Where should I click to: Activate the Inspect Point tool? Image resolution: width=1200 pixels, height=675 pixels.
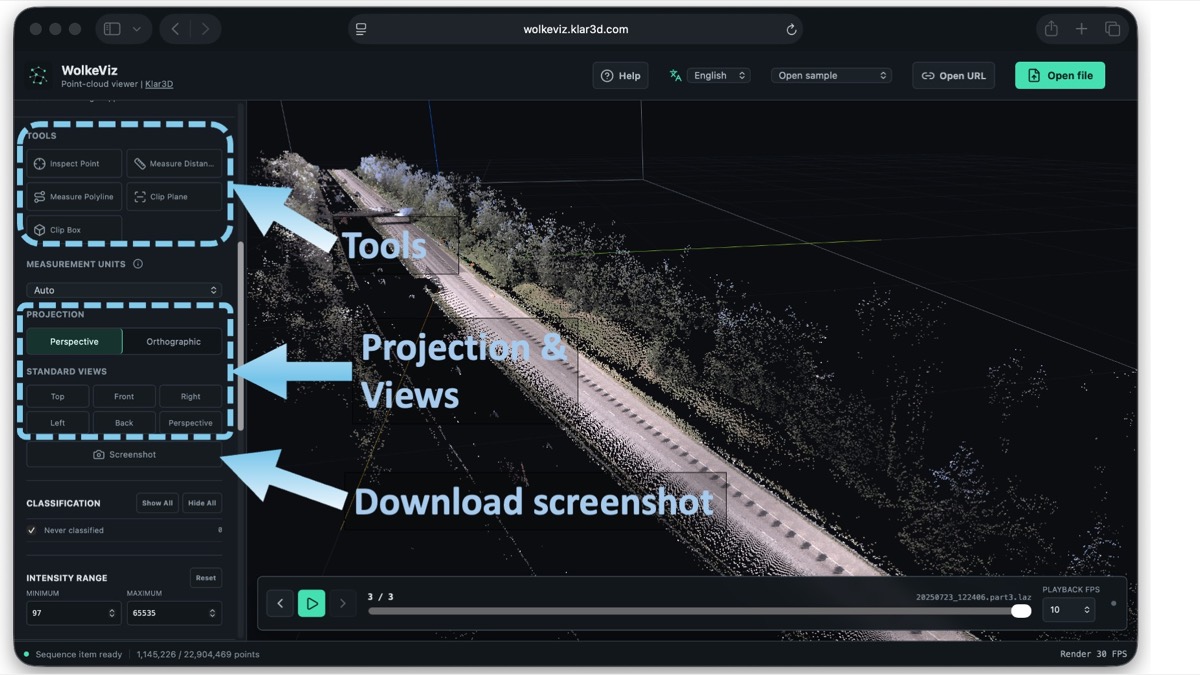(x=74, y=163)
